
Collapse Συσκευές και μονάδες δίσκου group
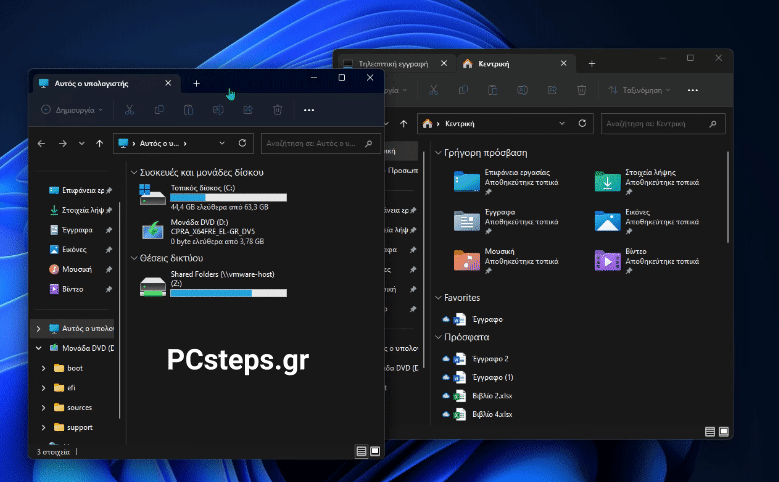click(x=134, y=173)
